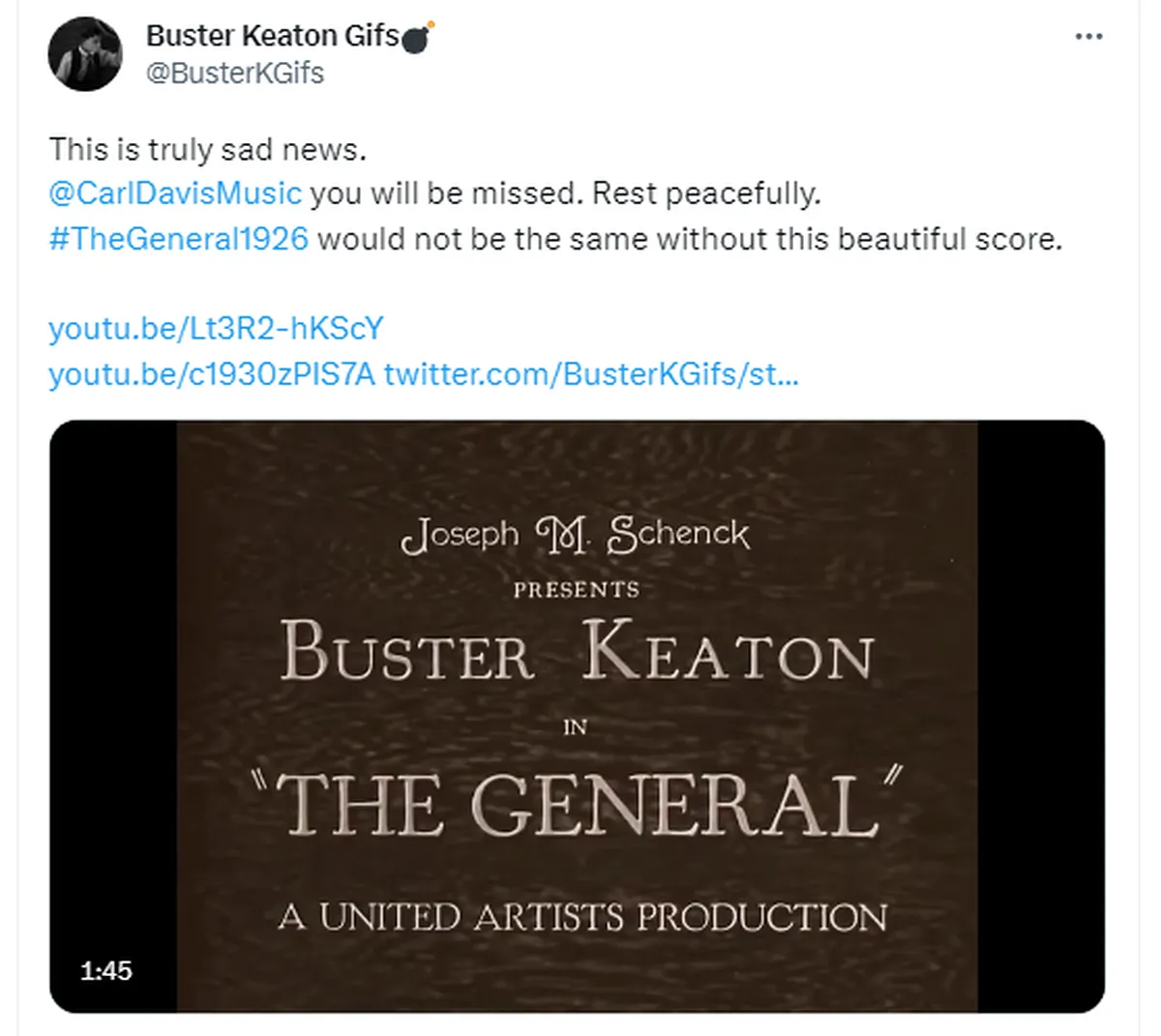
Task: Click the @BusterKGifs handle text
Action: pos(234,73)
